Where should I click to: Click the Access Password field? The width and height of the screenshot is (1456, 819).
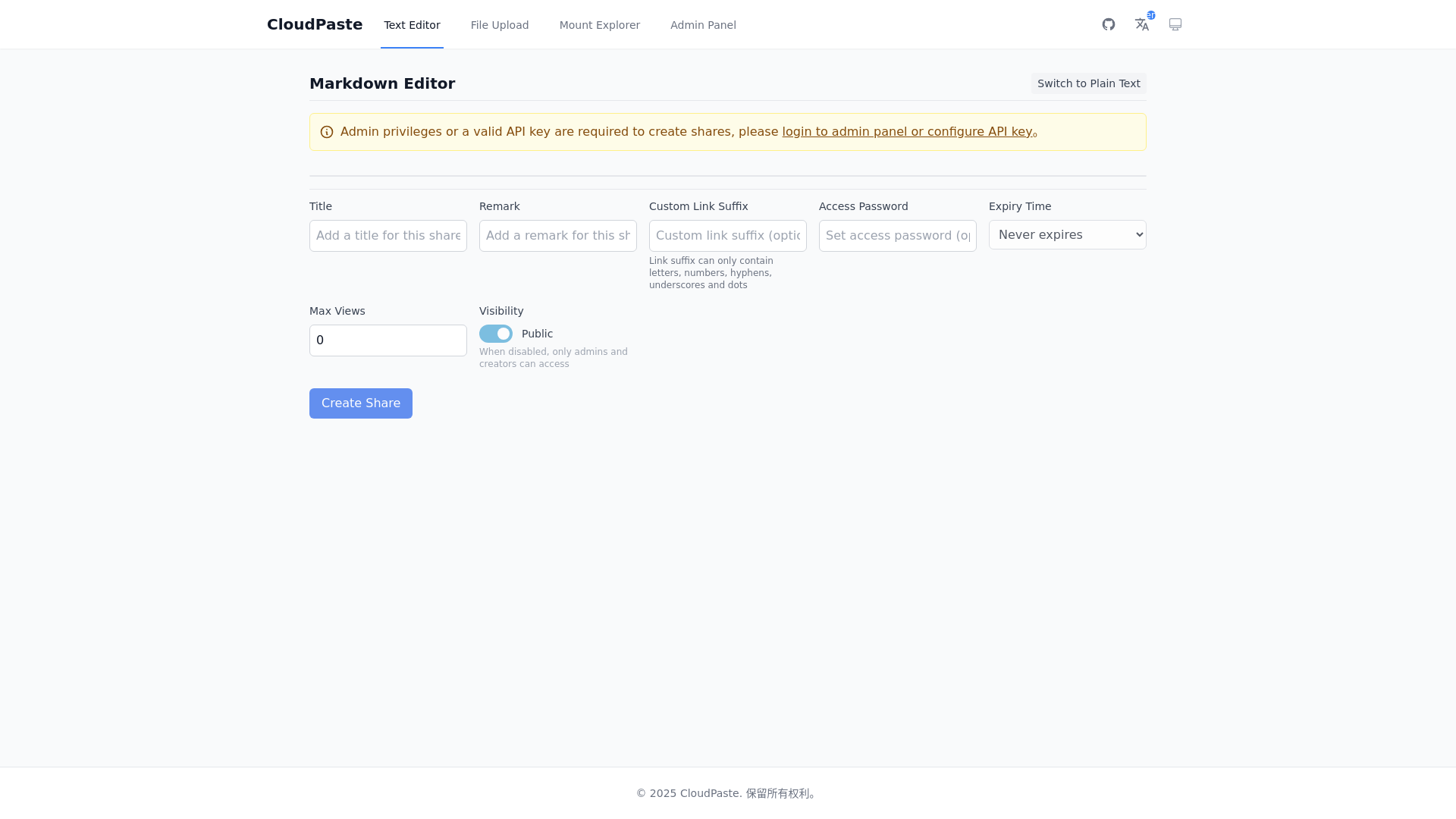coord(898,236)
